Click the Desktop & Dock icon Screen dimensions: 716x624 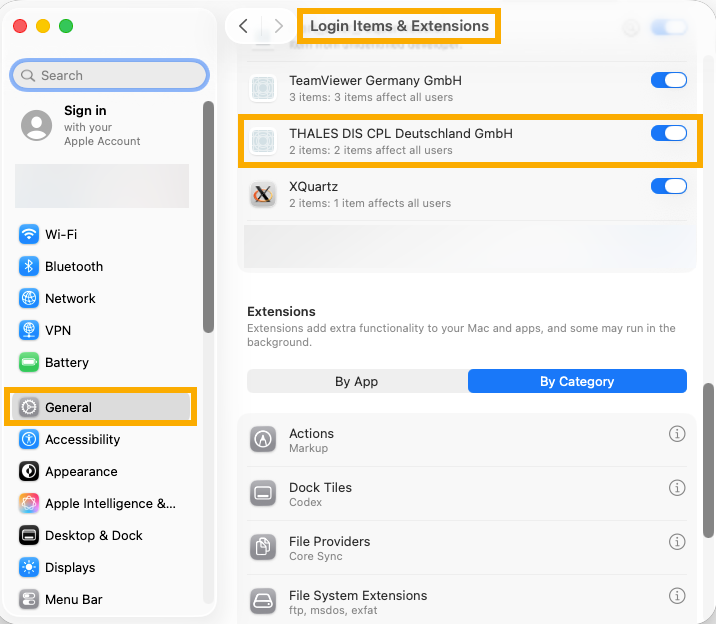[29, 535]
